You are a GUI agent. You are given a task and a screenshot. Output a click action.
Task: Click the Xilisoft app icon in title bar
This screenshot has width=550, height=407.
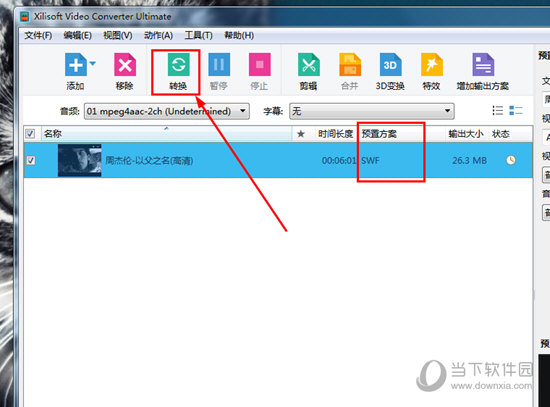pyautogui.click(x=25, y=16)
